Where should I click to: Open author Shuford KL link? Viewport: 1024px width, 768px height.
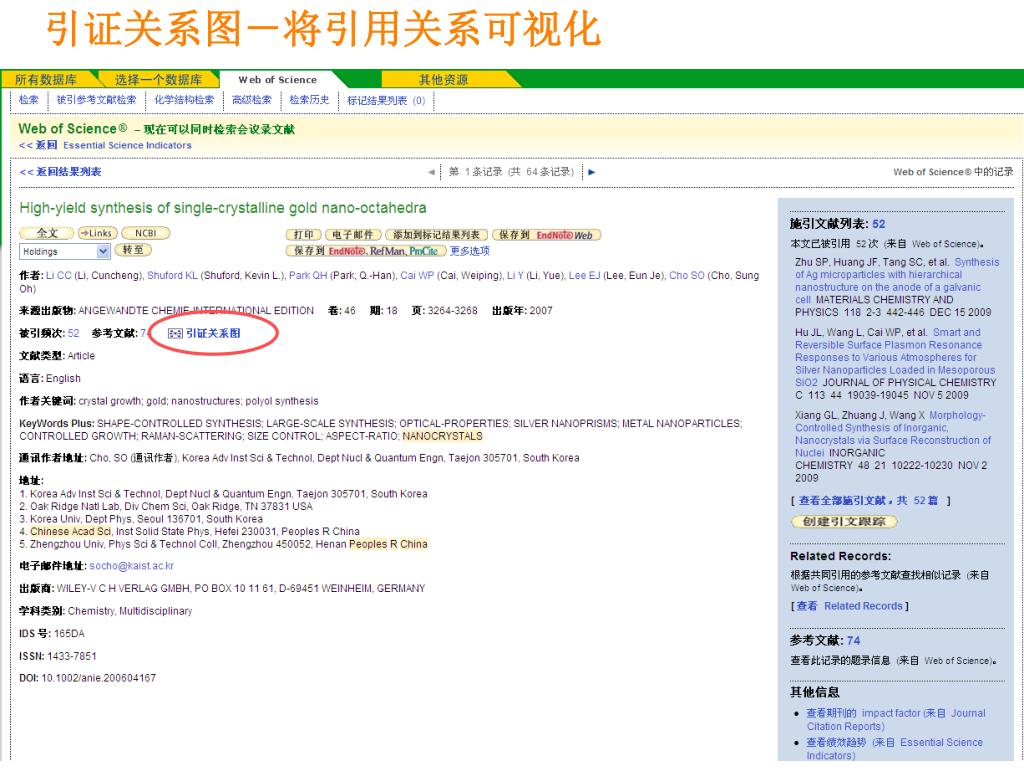172,276
